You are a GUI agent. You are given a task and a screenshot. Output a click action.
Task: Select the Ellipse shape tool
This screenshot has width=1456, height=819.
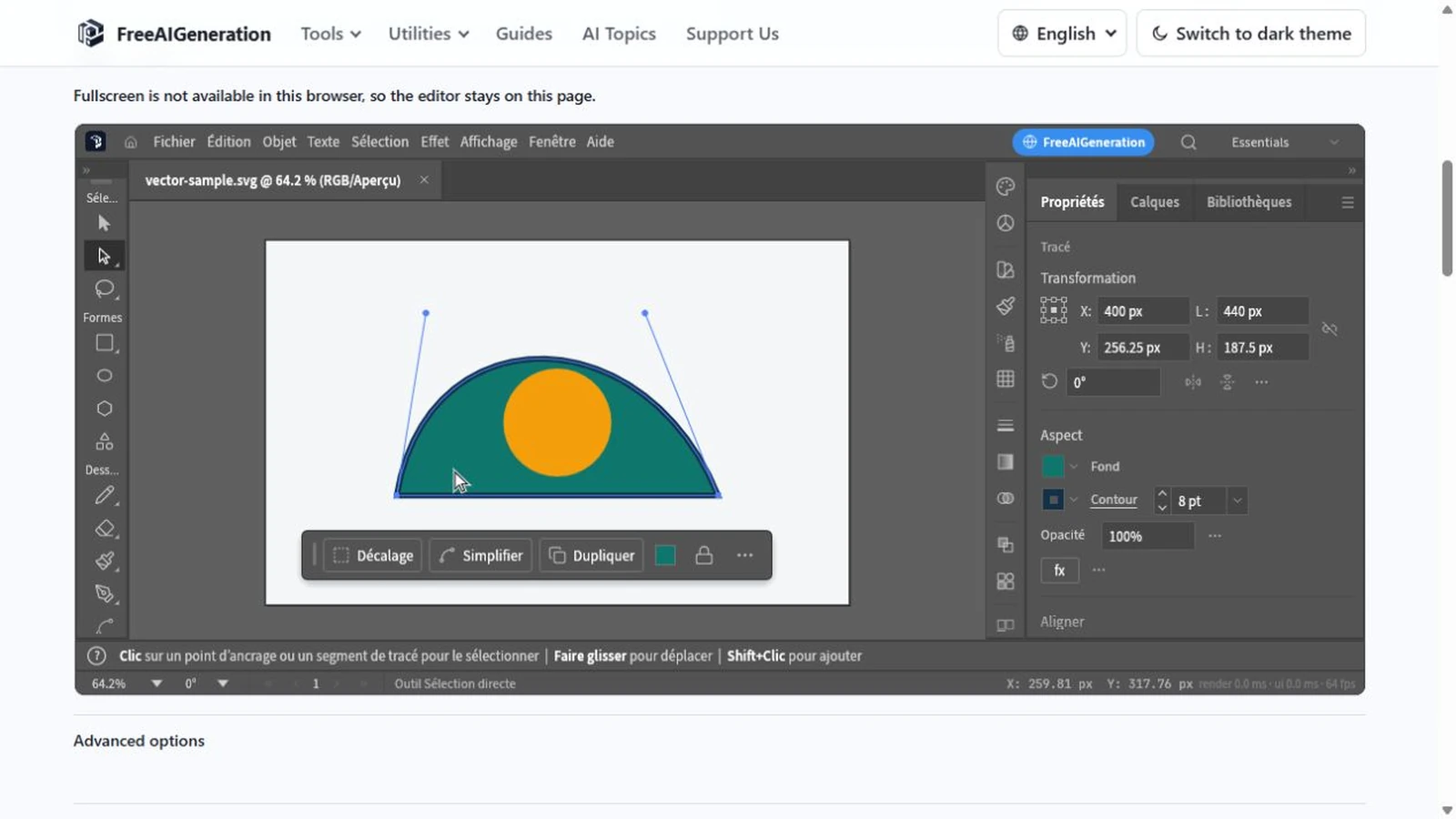104,376
